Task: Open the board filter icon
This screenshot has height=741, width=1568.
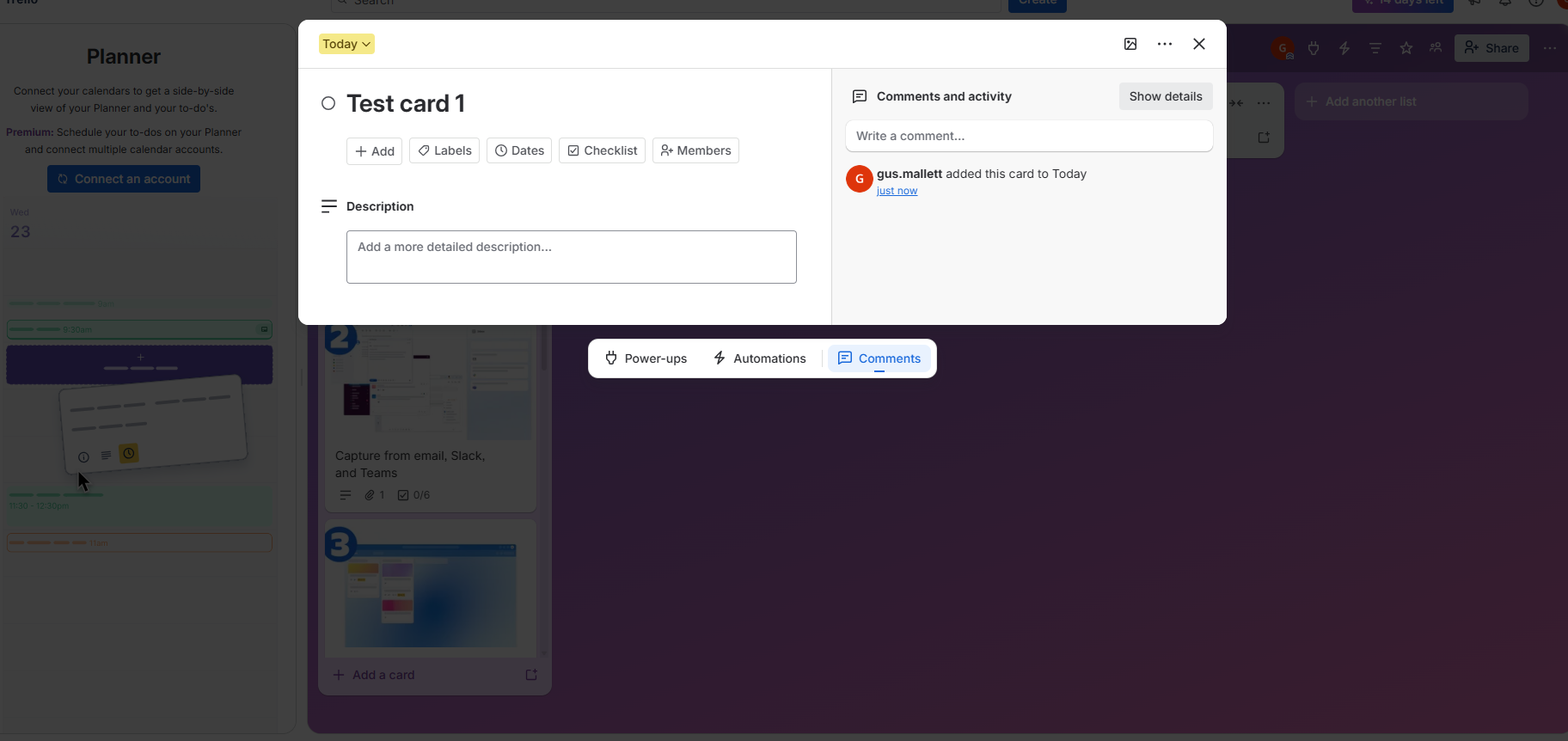Action: click(1375, 48)
